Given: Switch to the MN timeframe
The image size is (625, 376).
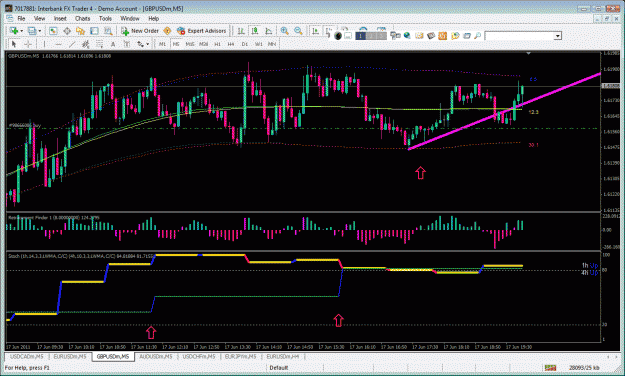Looking at the screenshot, I should tap(272, 44).
